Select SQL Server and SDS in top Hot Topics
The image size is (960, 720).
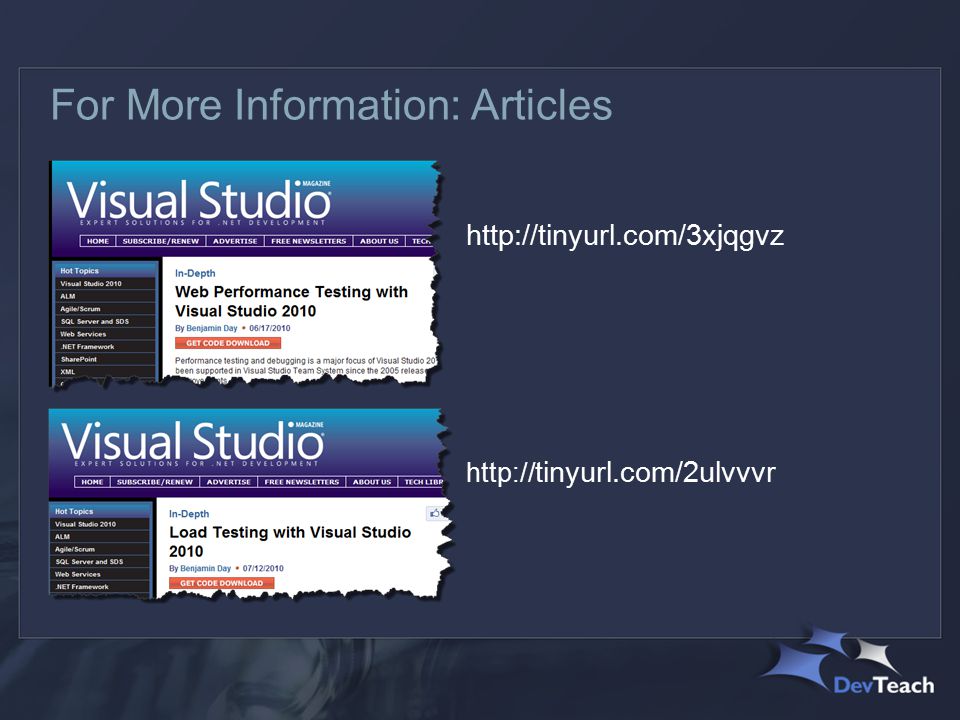[105, 321]
